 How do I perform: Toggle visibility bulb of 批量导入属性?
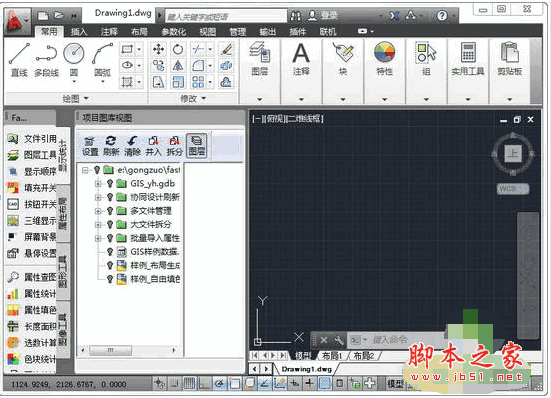click(110, 238)
